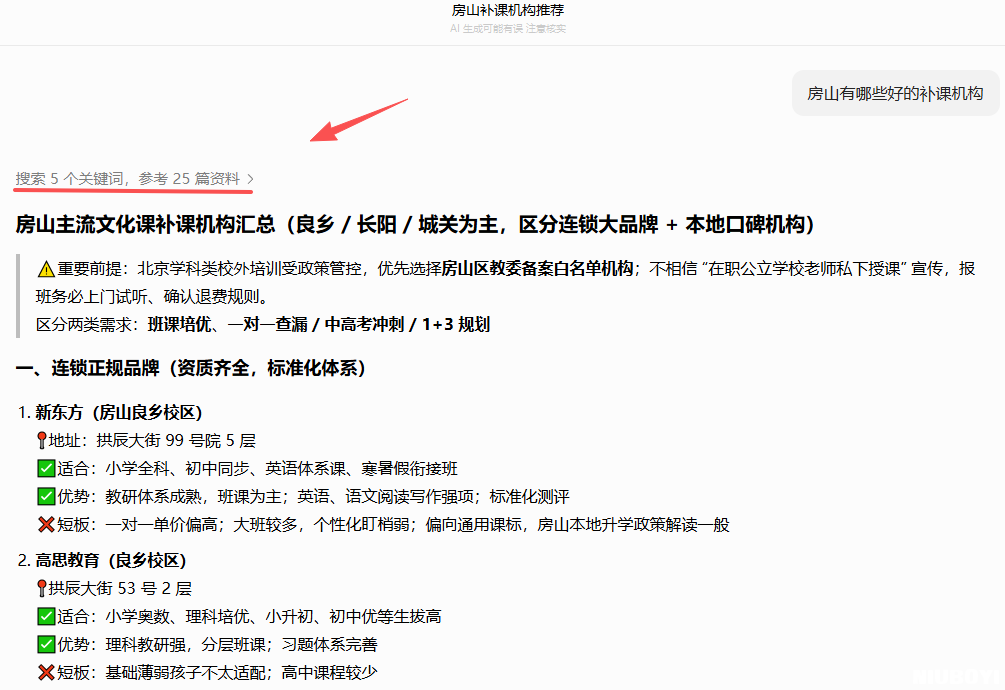1005x690 pixels.
Task: Click the pin icon beside 拱辰大街 99 号院
Action: click(42, 440)
